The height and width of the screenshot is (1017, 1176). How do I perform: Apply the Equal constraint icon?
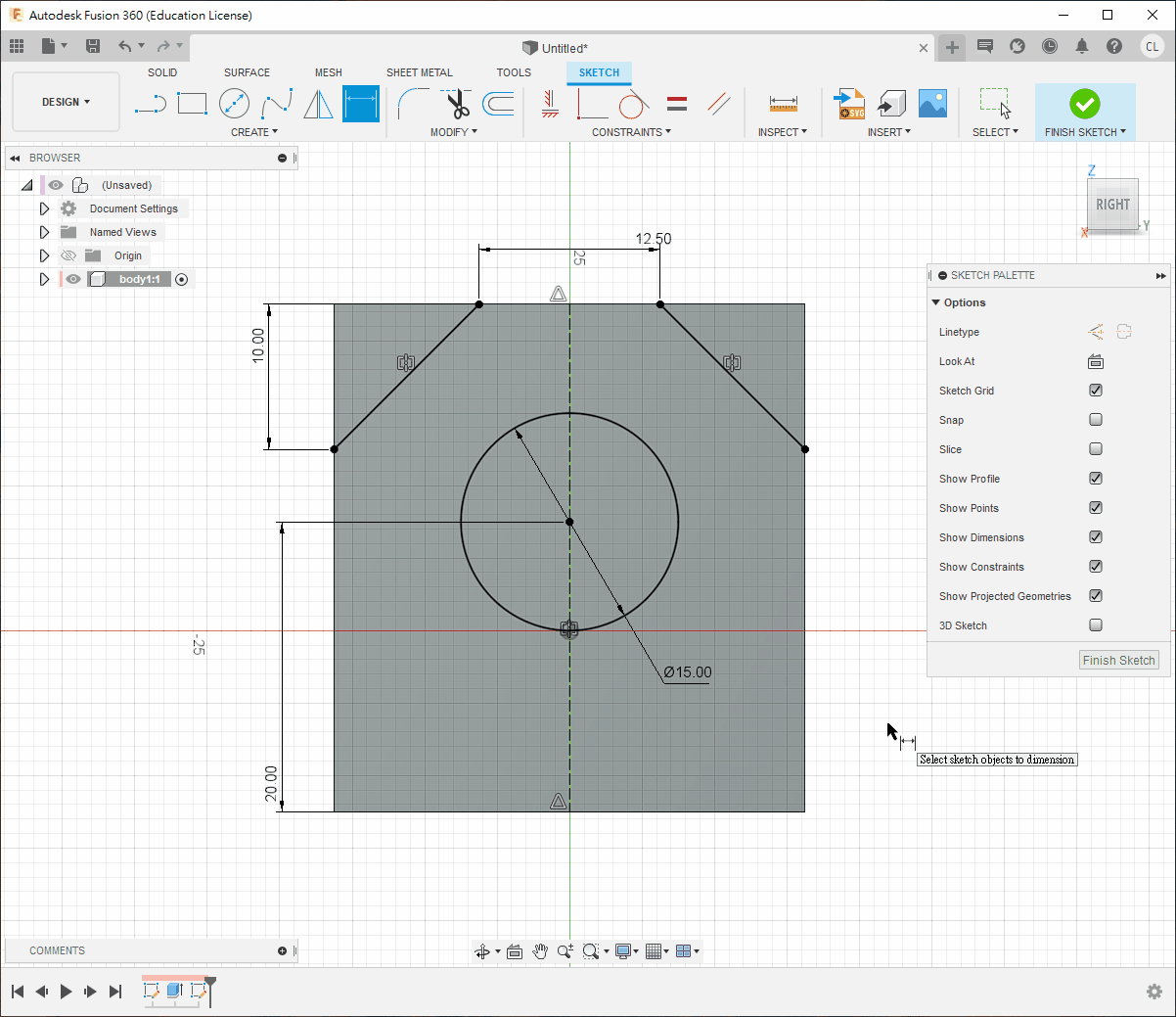click(677, 104)
